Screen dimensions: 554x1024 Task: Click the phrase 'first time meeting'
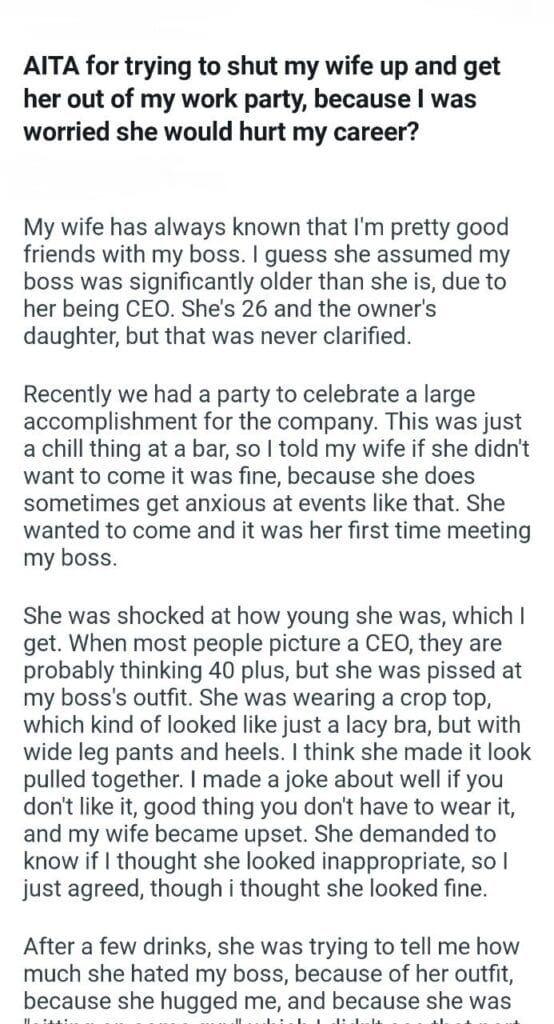click(x=428, y=530)
